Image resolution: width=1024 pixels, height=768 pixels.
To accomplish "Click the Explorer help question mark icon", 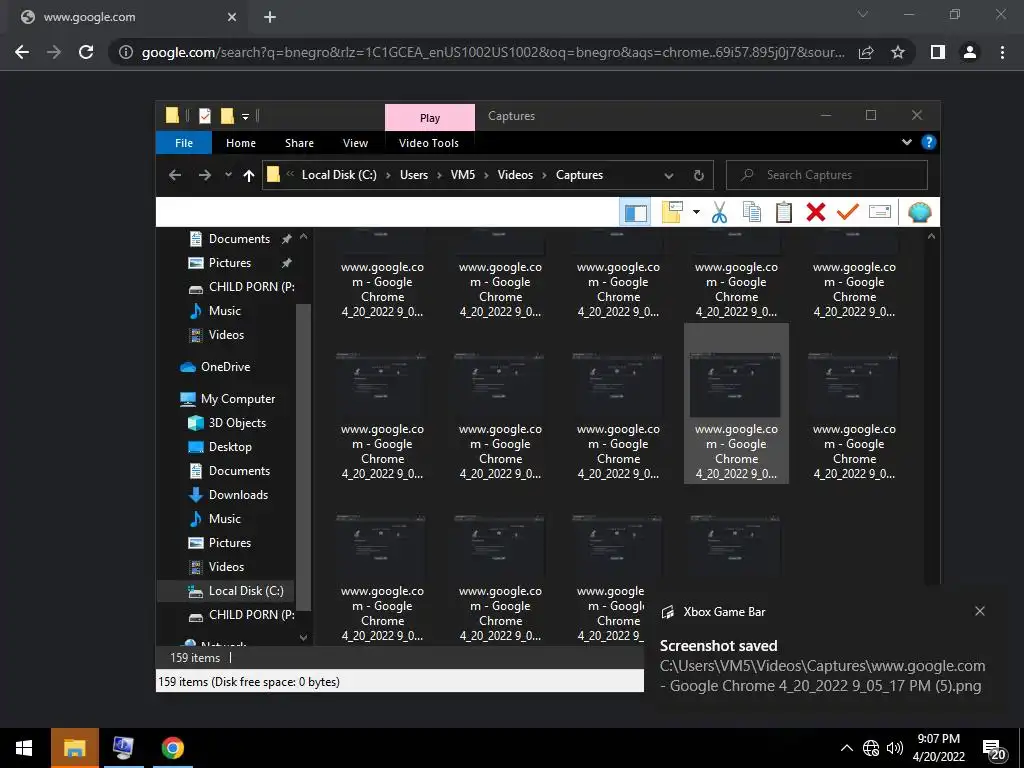I will [x=928, y=142].
